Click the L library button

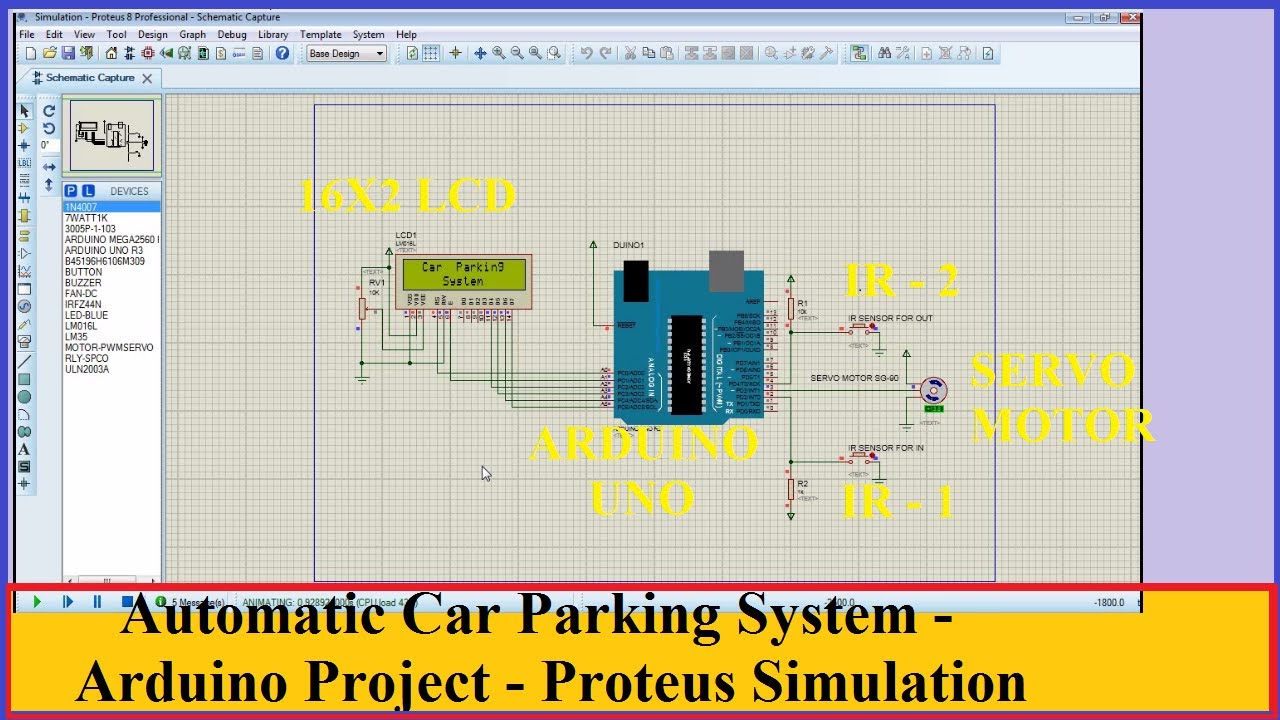[x=88, y=191]
